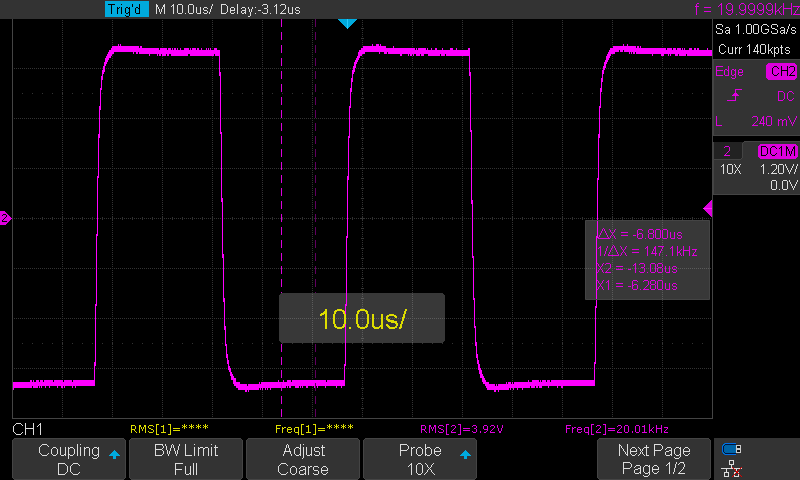Click the Edge trigger type label
The width and height of the screenshot is (800, 480).
[729, 71]
